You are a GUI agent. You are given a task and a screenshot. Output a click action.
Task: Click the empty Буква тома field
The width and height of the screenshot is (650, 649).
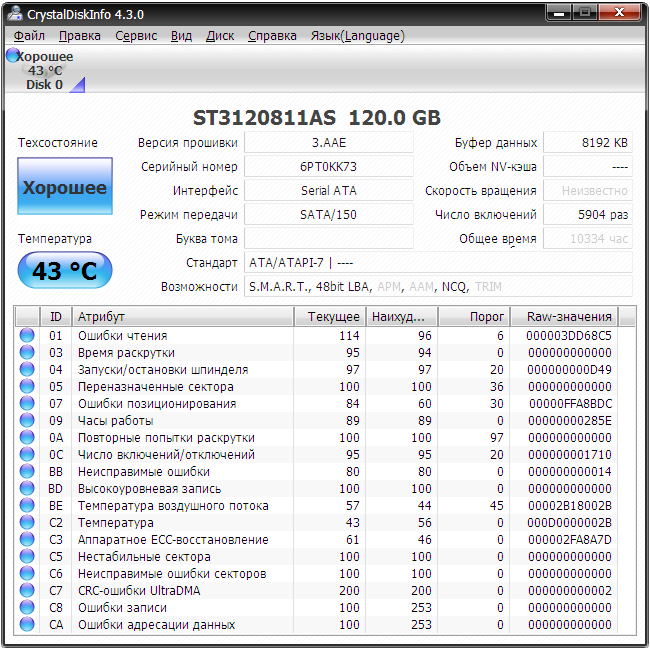329,239
